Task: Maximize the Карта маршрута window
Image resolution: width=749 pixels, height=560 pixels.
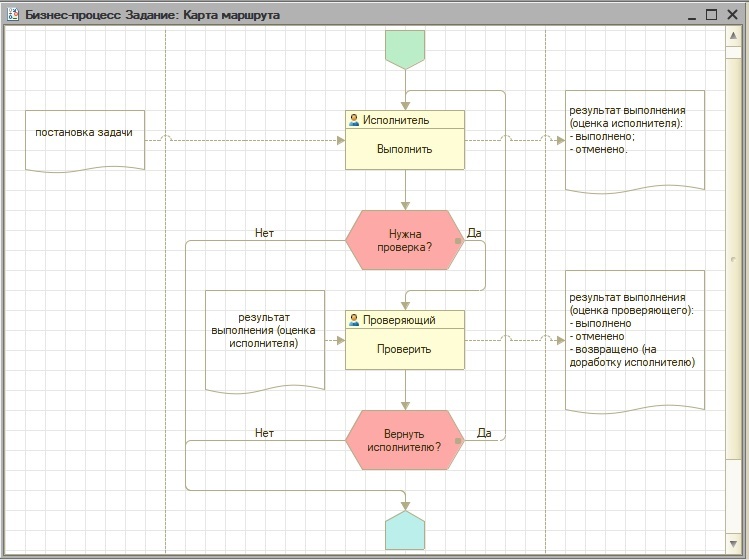Action: tap(711, 15)
